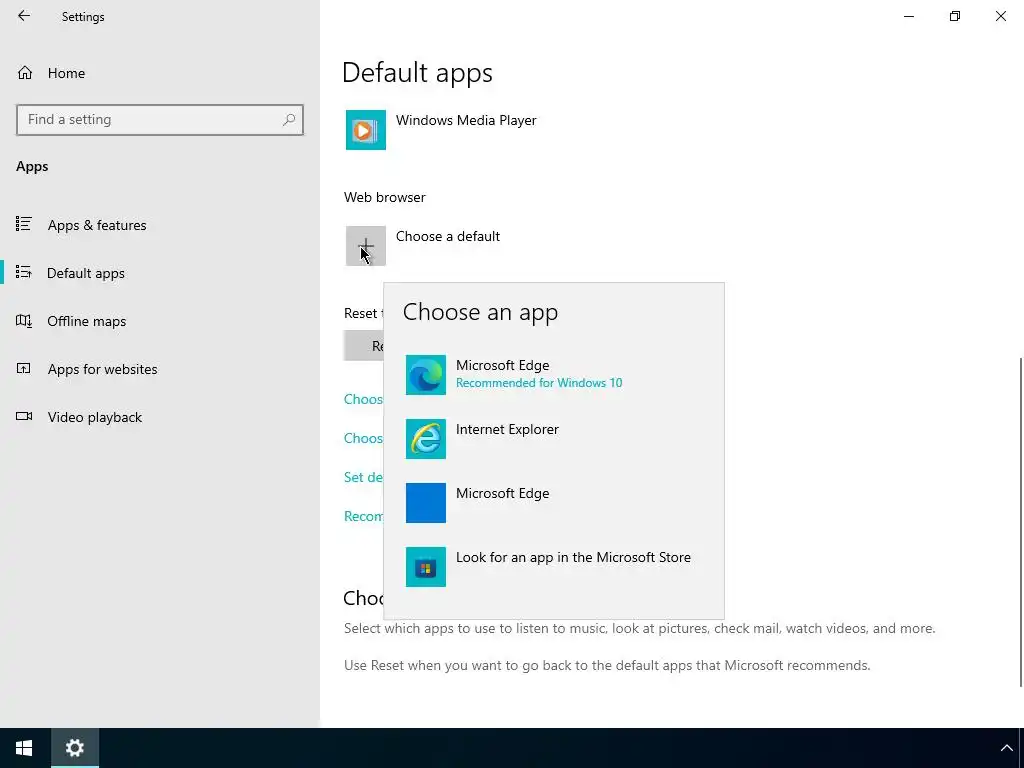The height and width of the screenshot is (768, 1024).
Task: Click the Default apps sidebar icon
Action: tap(24, 272)
